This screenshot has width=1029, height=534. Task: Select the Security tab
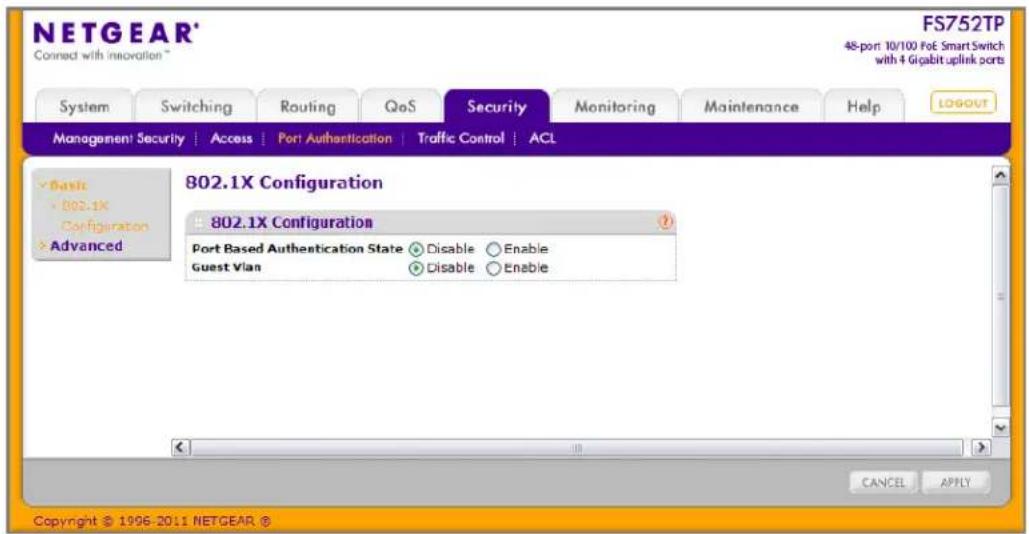point(497,107)
